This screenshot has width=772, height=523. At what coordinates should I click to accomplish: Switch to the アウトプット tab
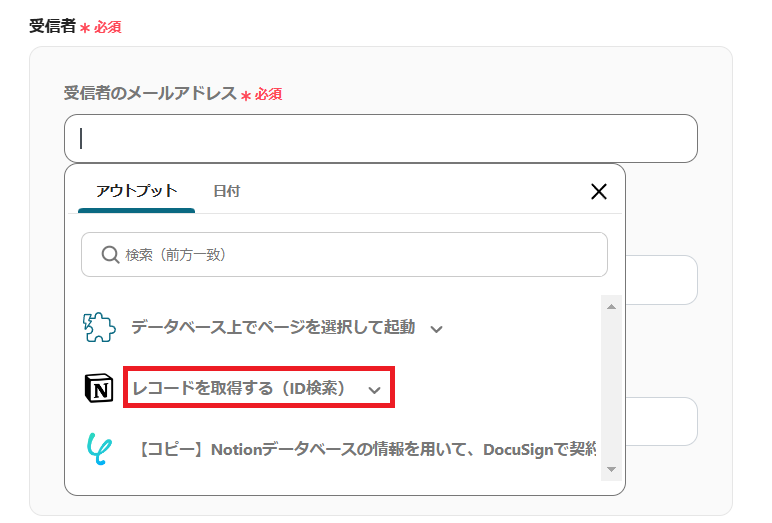[136, 191]
